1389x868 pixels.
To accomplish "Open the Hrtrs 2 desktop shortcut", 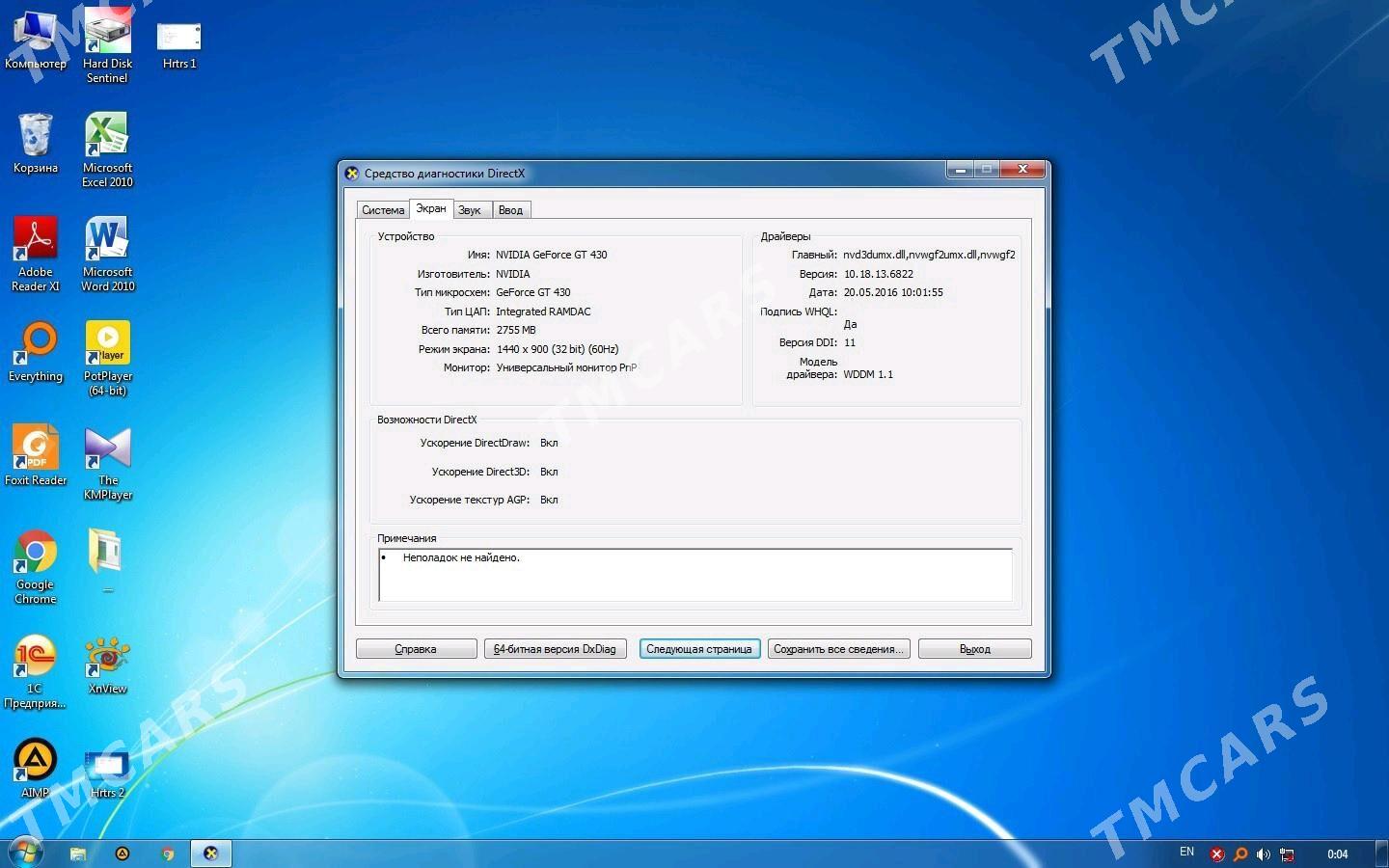I will point(107,773).
